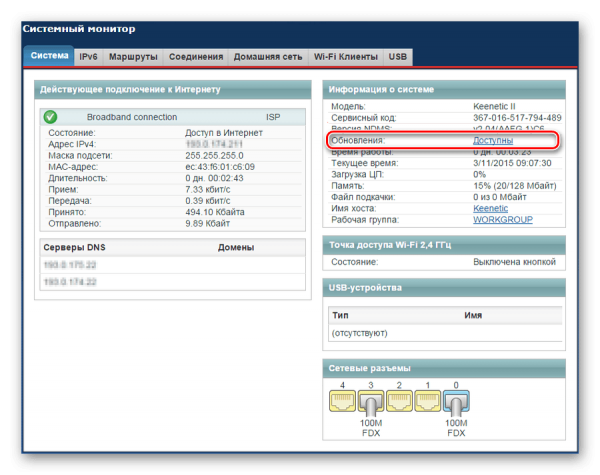Click the green connection status checkmark icon
Screen dimensions: 600x475
point(50,117)
